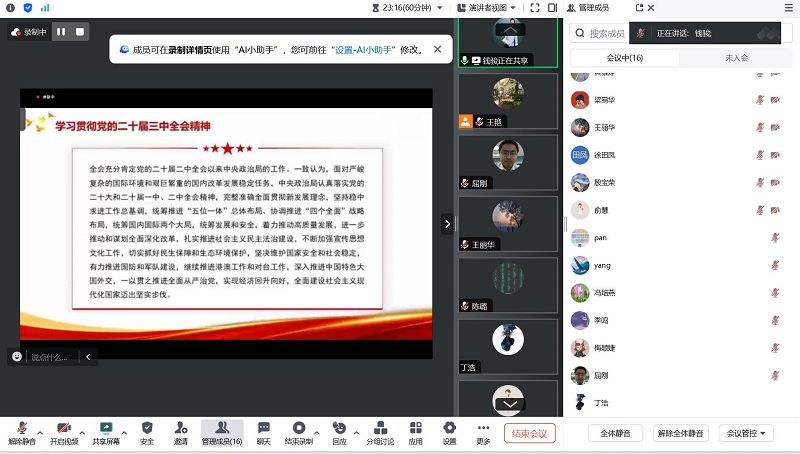800x454 pixels.
Task: Expand reactions arrow beside 回应
Action: click(x=356, y=433)
